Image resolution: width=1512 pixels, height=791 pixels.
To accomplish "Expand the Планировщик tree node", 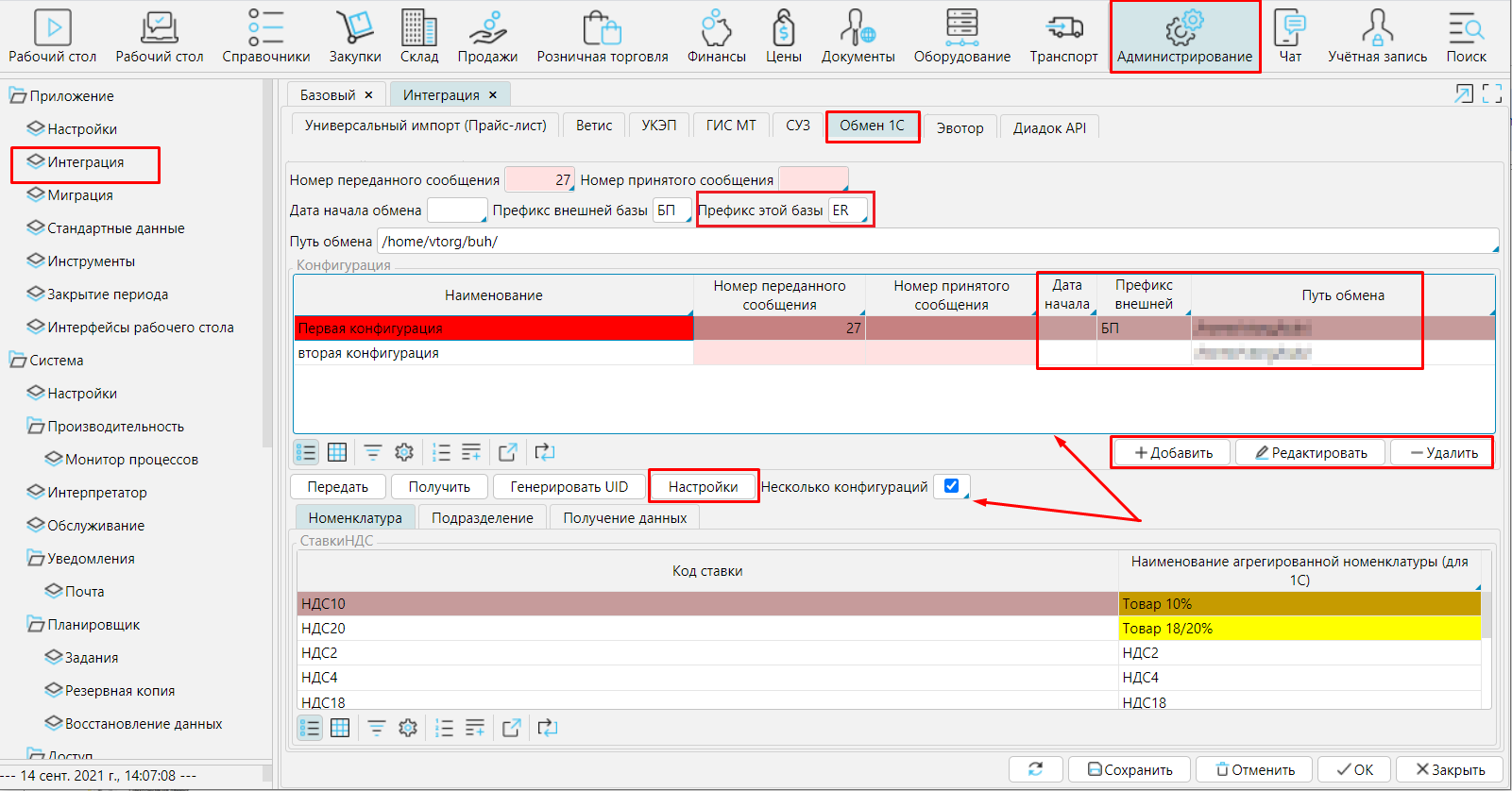I will [36, 624].
